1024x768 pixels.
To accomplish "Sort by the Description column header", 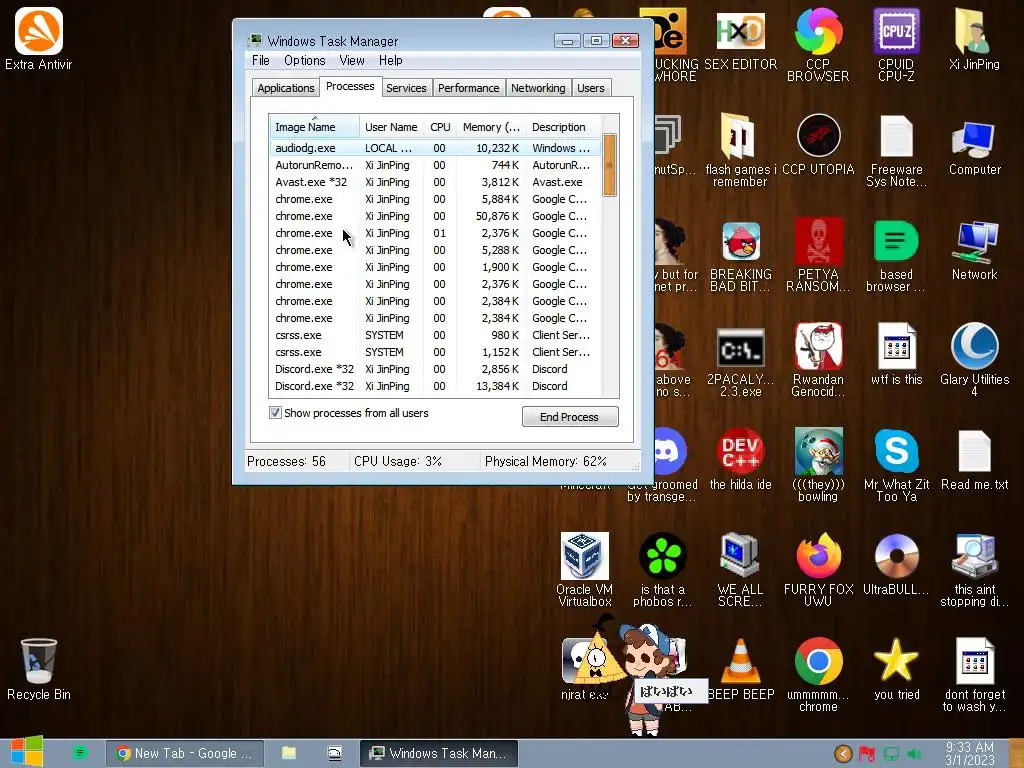I will click(563, 127).
